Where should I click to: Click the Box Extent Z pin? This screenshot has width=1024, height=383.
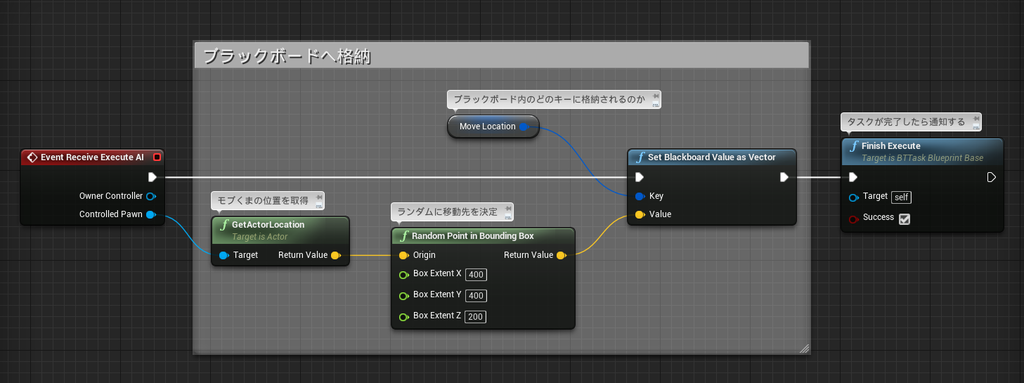coord(404,316)
